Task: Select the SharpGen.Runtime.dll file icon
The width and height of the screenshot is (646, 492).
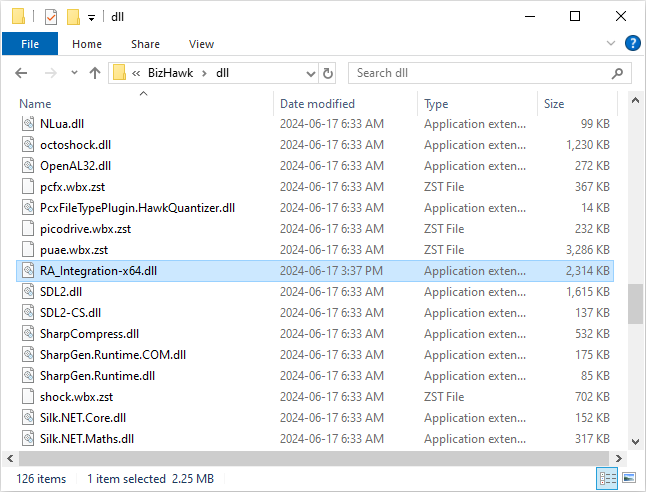Action: (x=28, y=376)
